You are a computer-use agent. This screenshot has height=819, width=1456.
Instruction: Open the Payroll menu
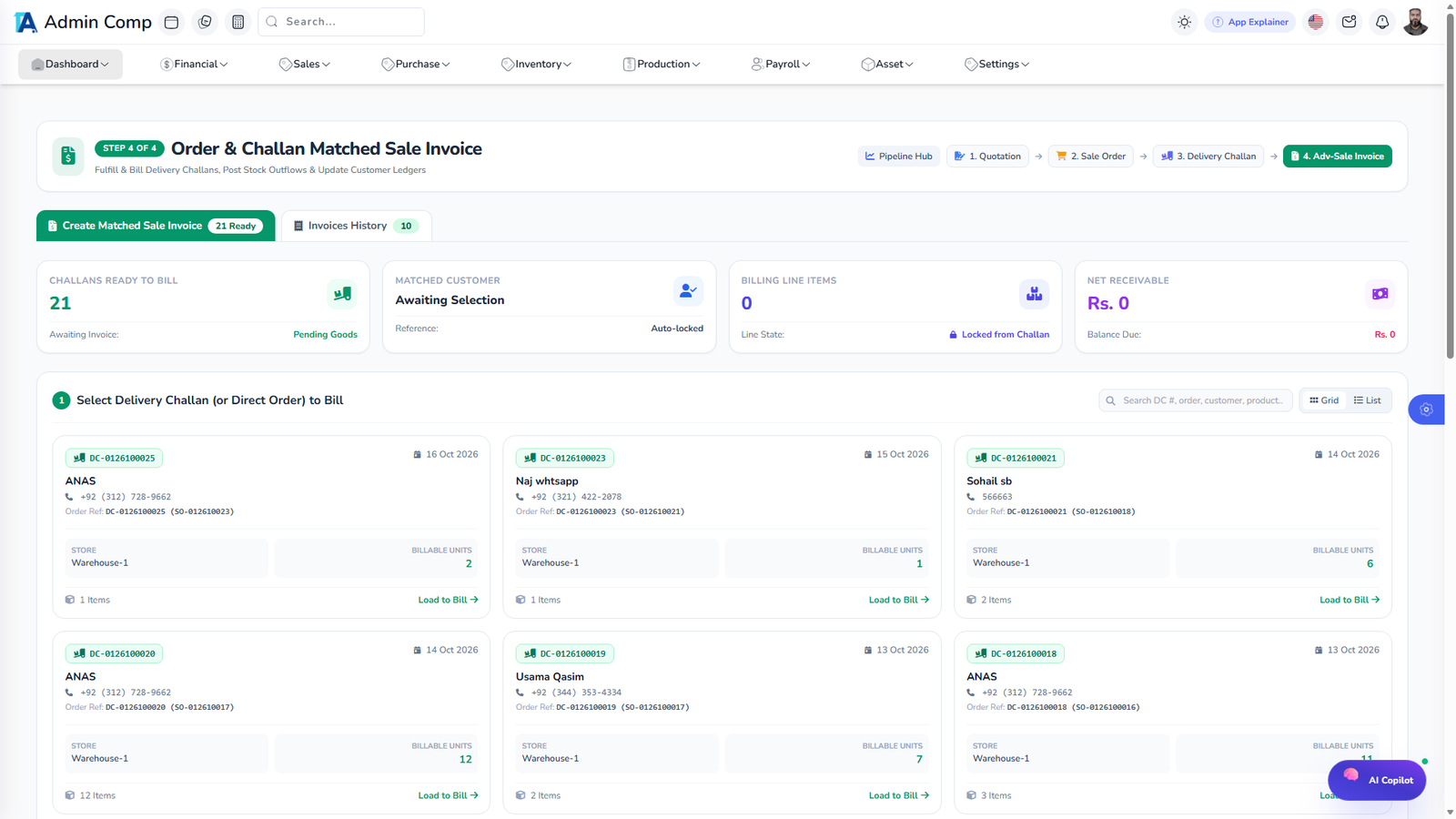[781, 64]
